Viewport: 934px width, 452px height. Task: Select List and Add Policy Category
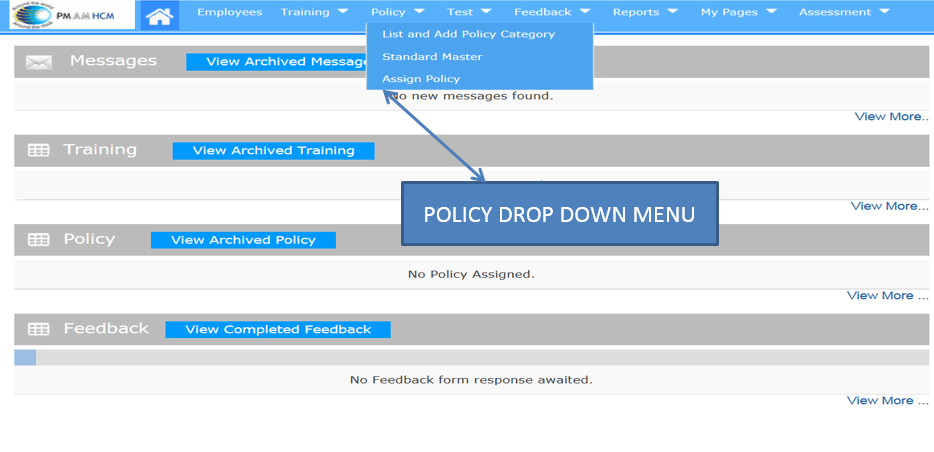[468, 35]
